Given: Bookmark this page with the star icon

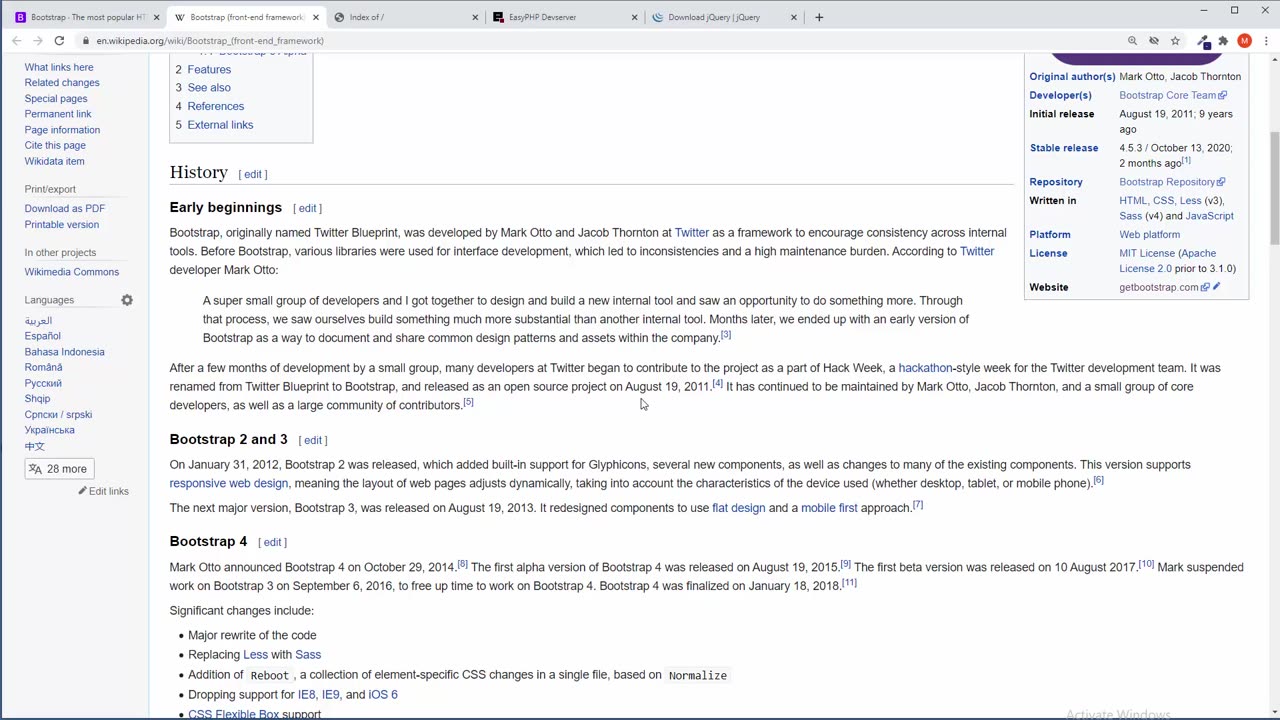Looking at the screenshot, I should click(x=1176, y=41).
